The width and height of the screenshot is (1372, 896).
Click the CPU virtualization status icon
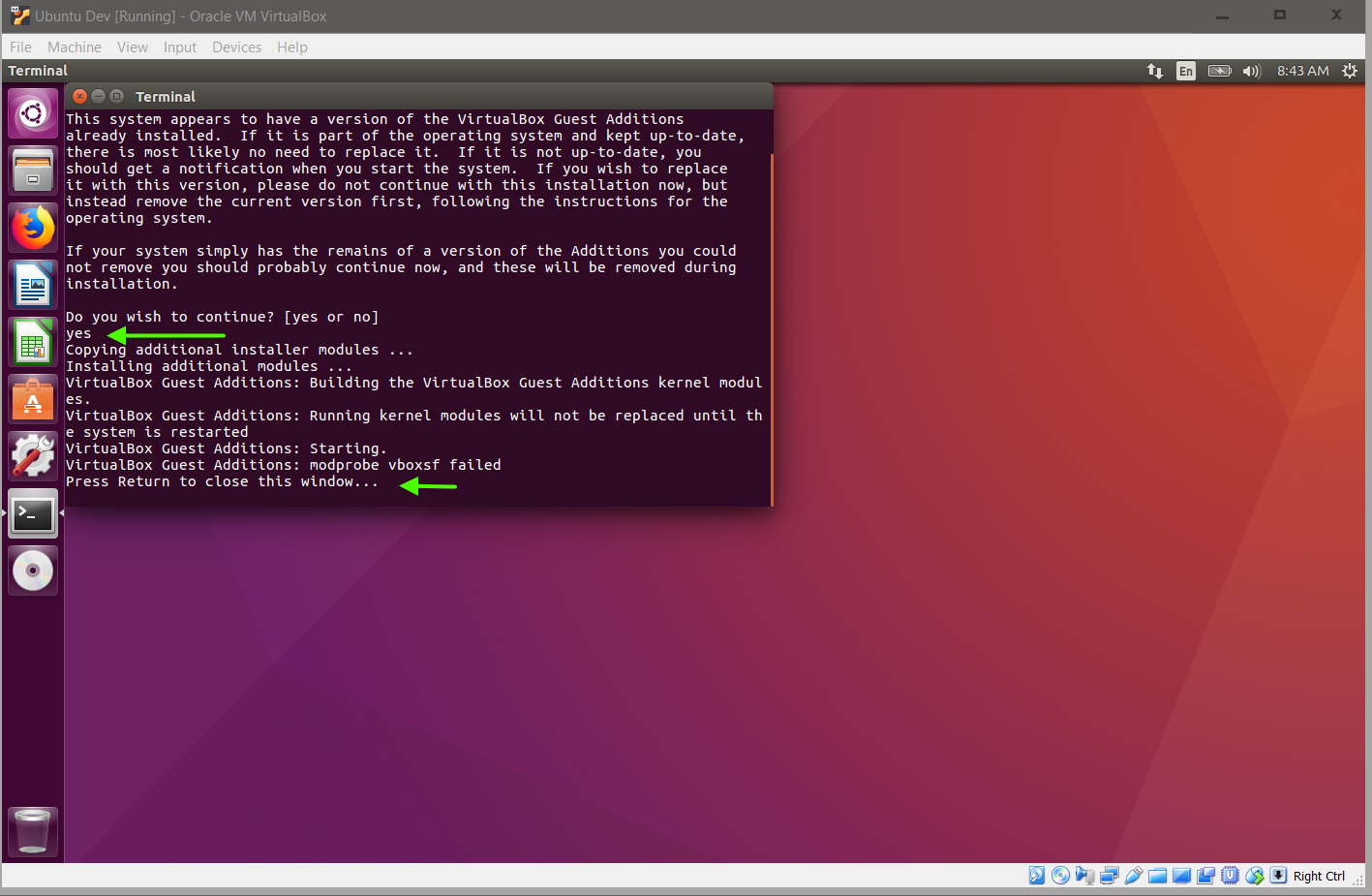pos(1231,876)
